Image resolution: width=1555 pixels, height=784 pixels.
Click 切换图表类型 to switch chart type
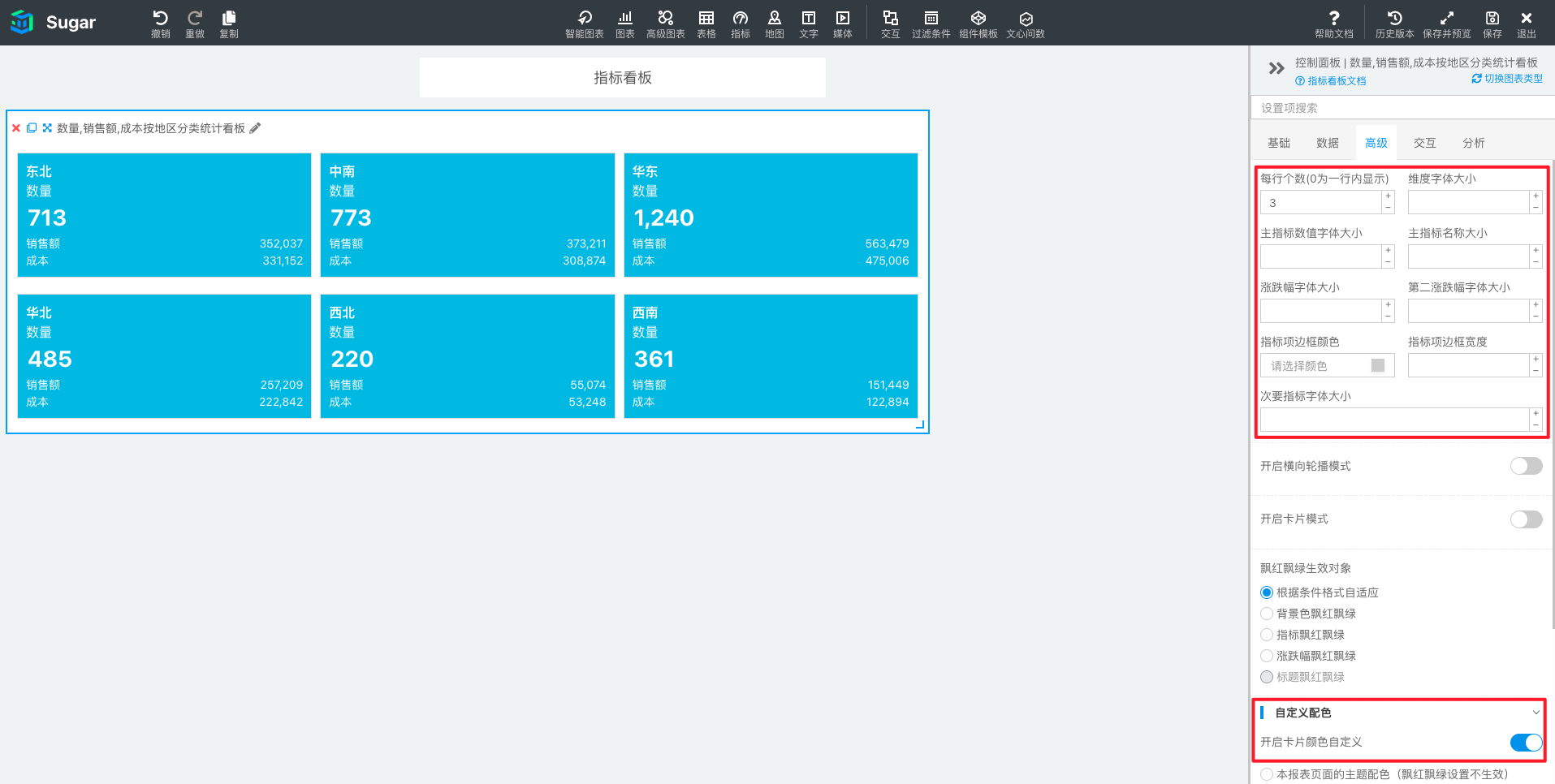pyautogui.click(x=1507, y=79)
